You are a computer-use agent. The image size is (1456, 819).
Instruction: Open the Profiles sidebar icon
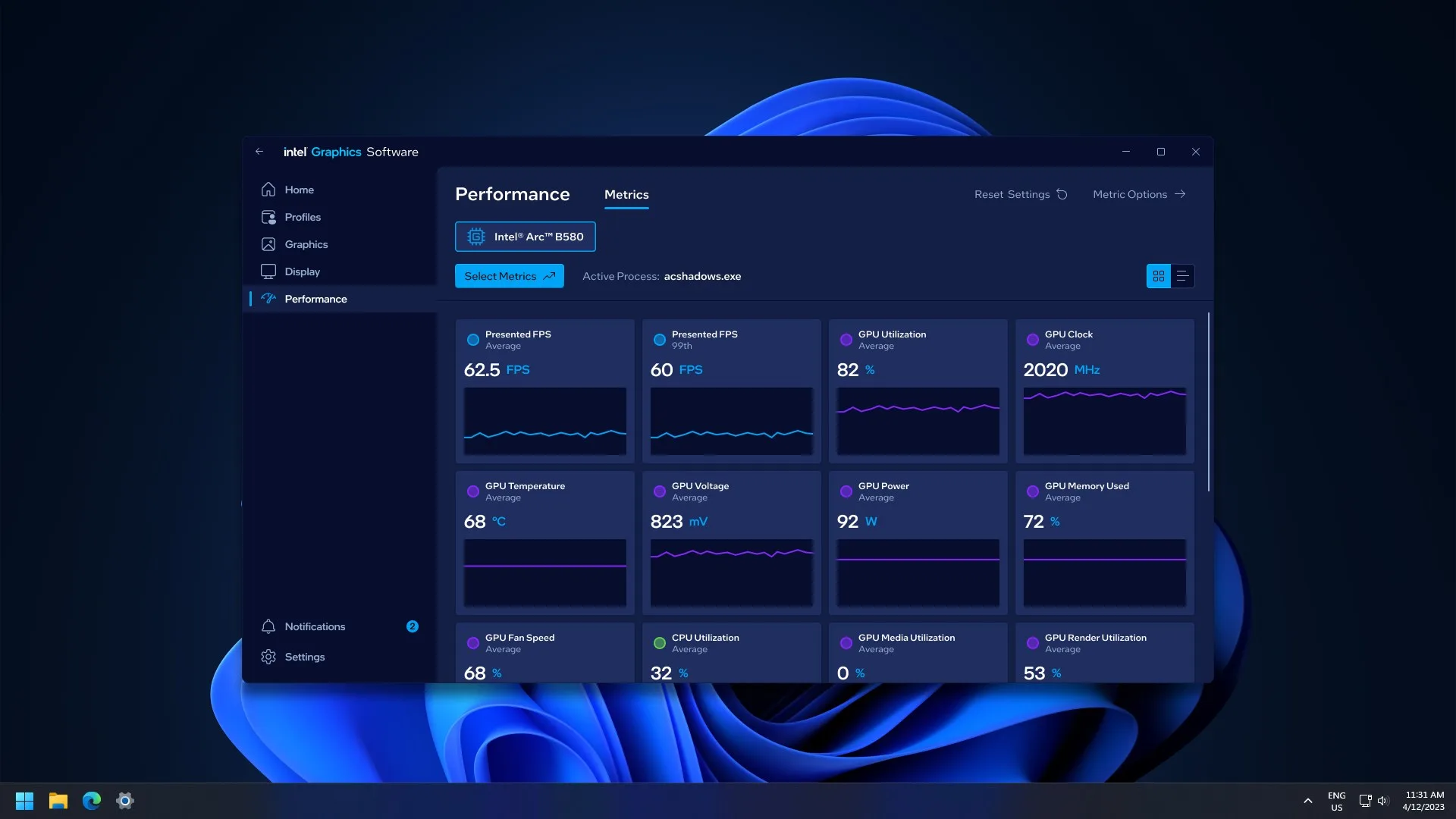(268, 217)
